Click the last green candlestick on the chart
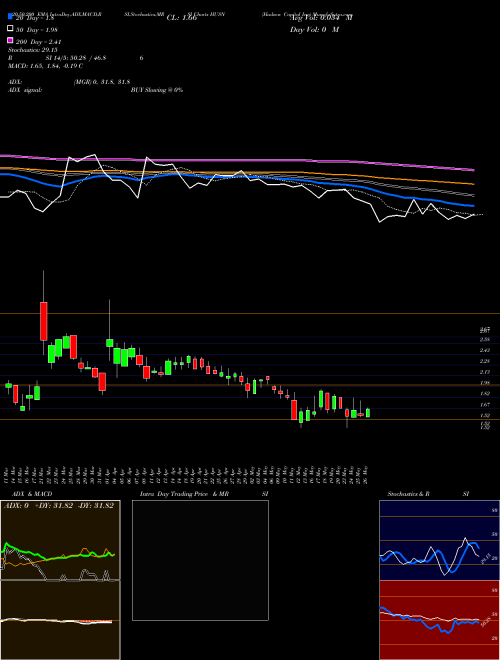Screen dimensions: 500x660 click(368, 412)
